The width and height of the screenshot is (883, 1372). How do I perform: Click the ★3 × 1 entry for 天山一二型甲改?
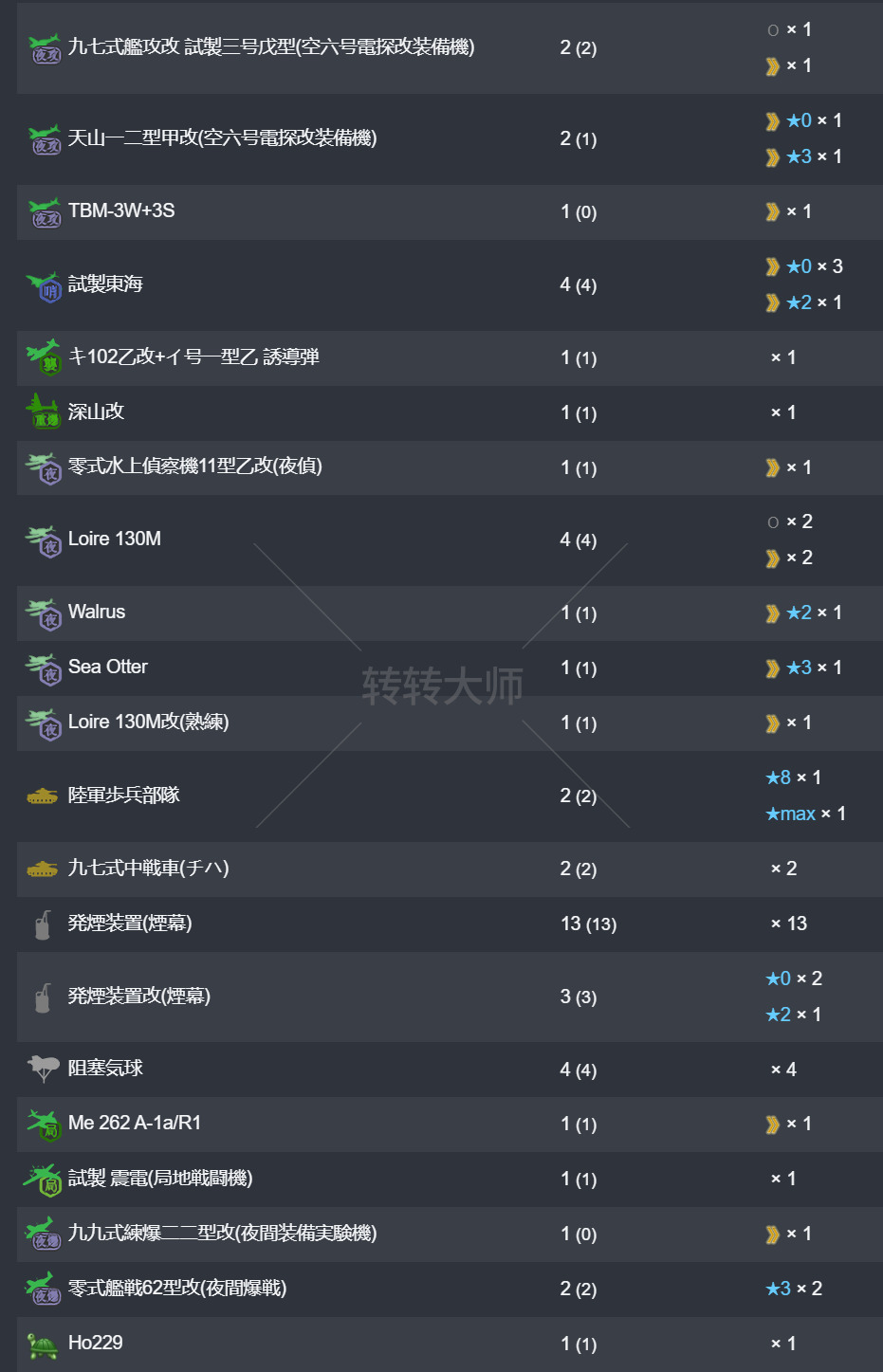813,156
